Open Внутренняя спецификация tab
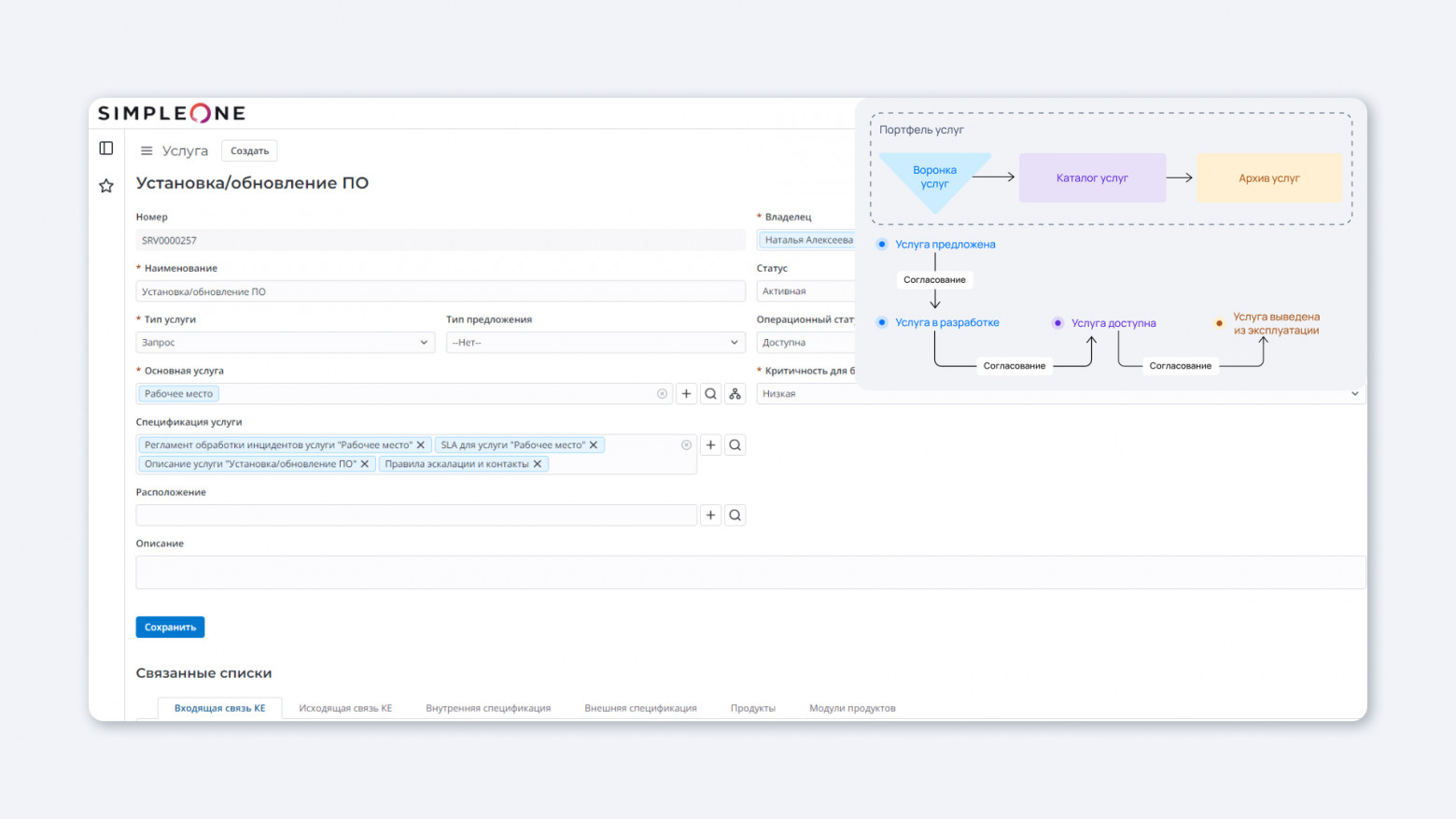The height and width of the screenshot is (819, 1456). click(x=488, y=709)
